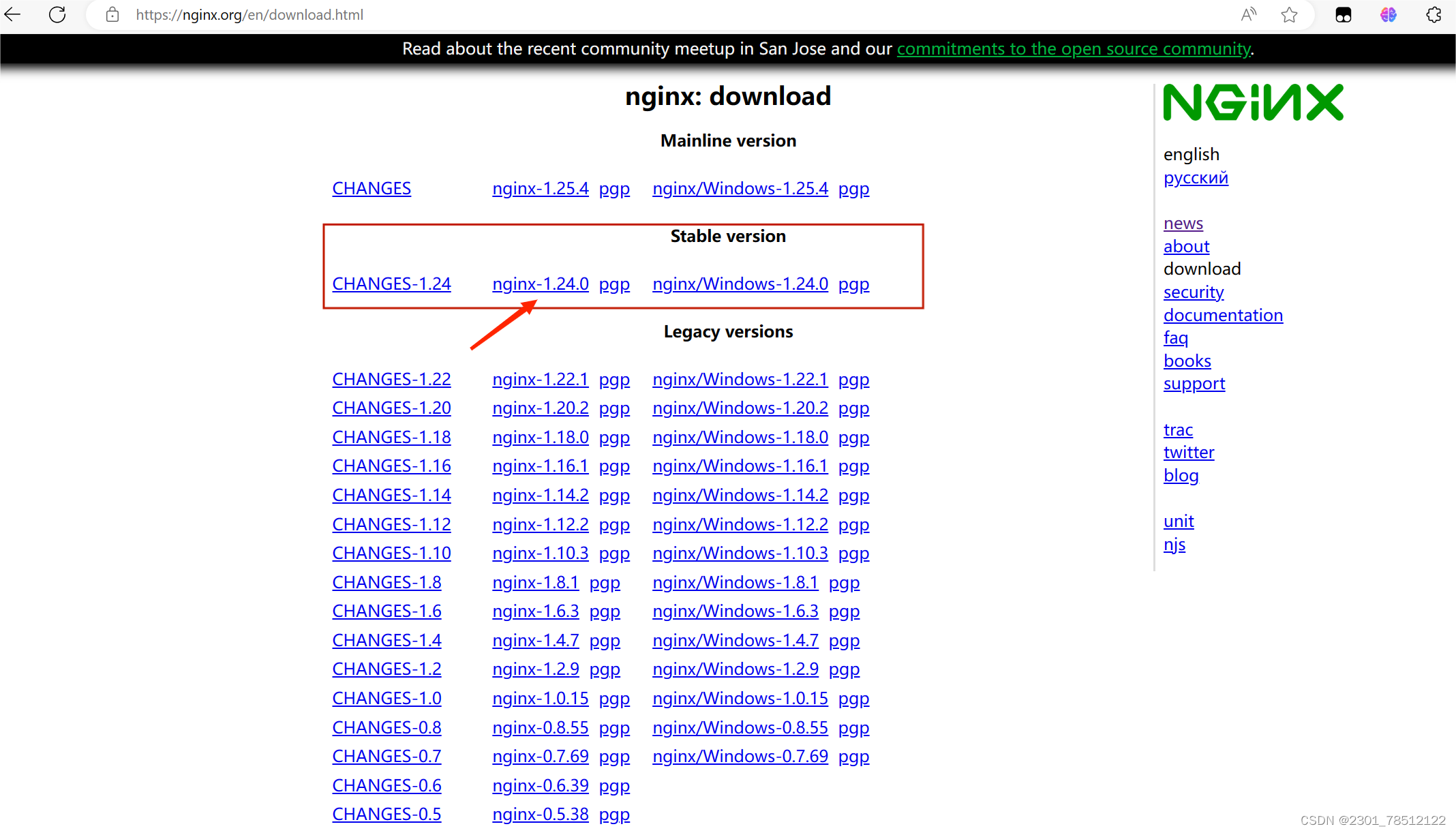Activate the read aloud icon
This screenshot has width=1456, height=833.
point(1248,14)
